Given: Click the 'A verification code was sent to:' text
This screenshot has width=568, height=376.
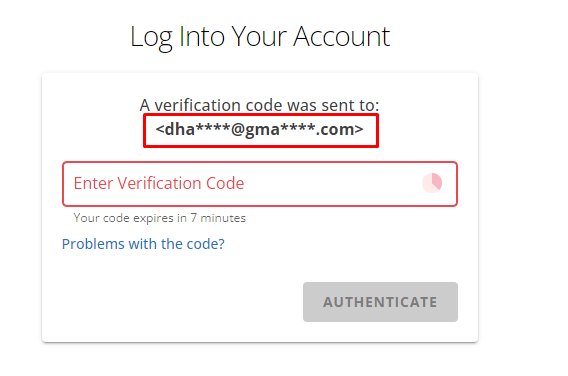Looking at the screenshot, I should 259,105.
